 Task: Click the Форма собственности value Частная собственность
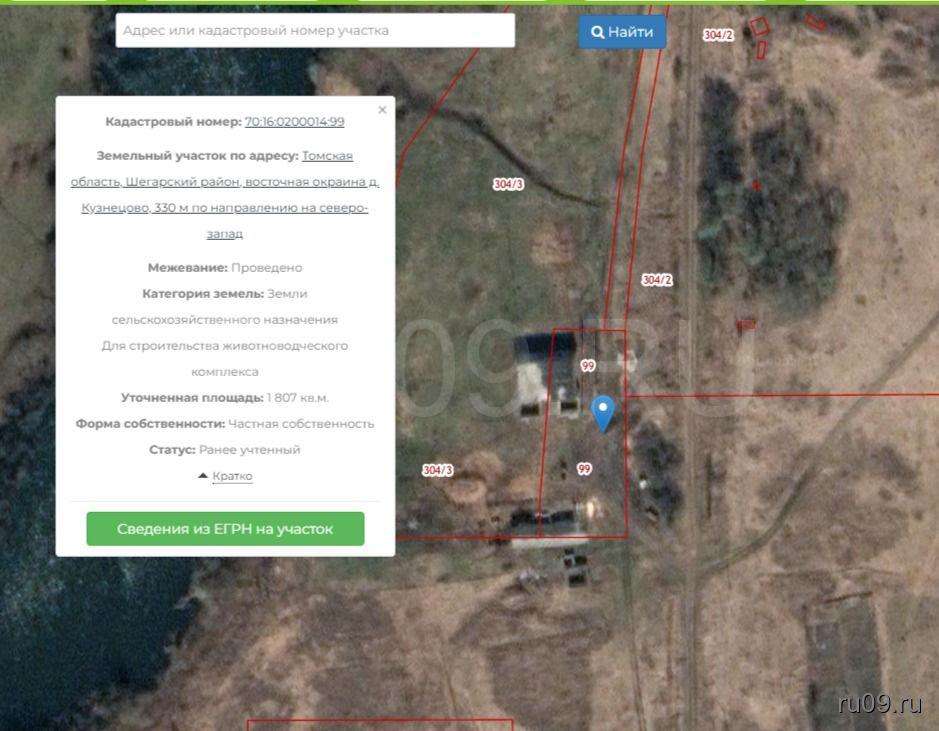click(x=301, y=424)
